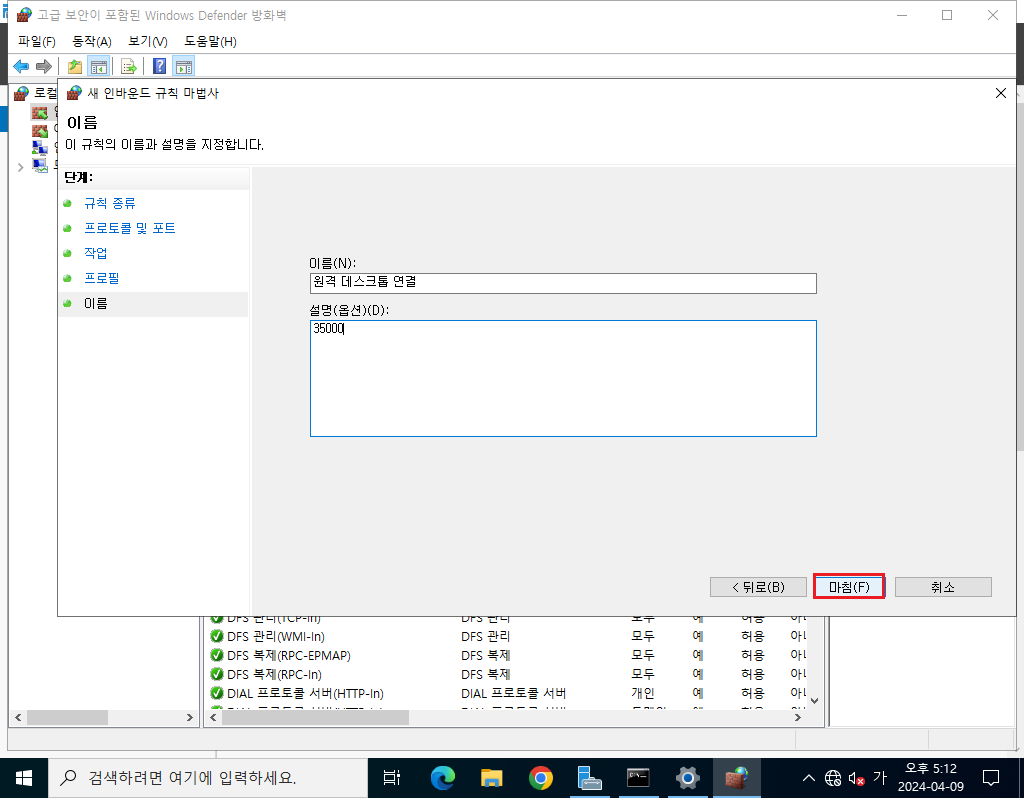Open the 파일(F) menu

(x=37, y=41)
